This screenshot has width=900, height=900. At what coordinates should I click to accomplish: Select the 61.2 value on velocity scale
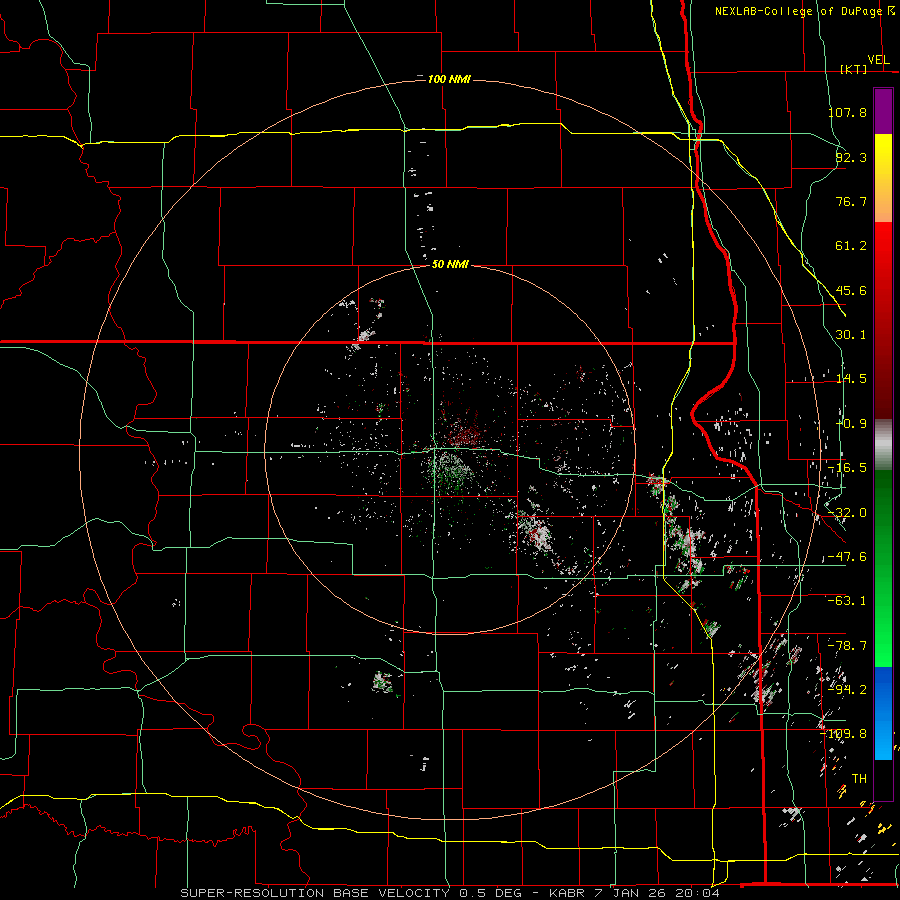pyautogui.click(x=851, y=246)
